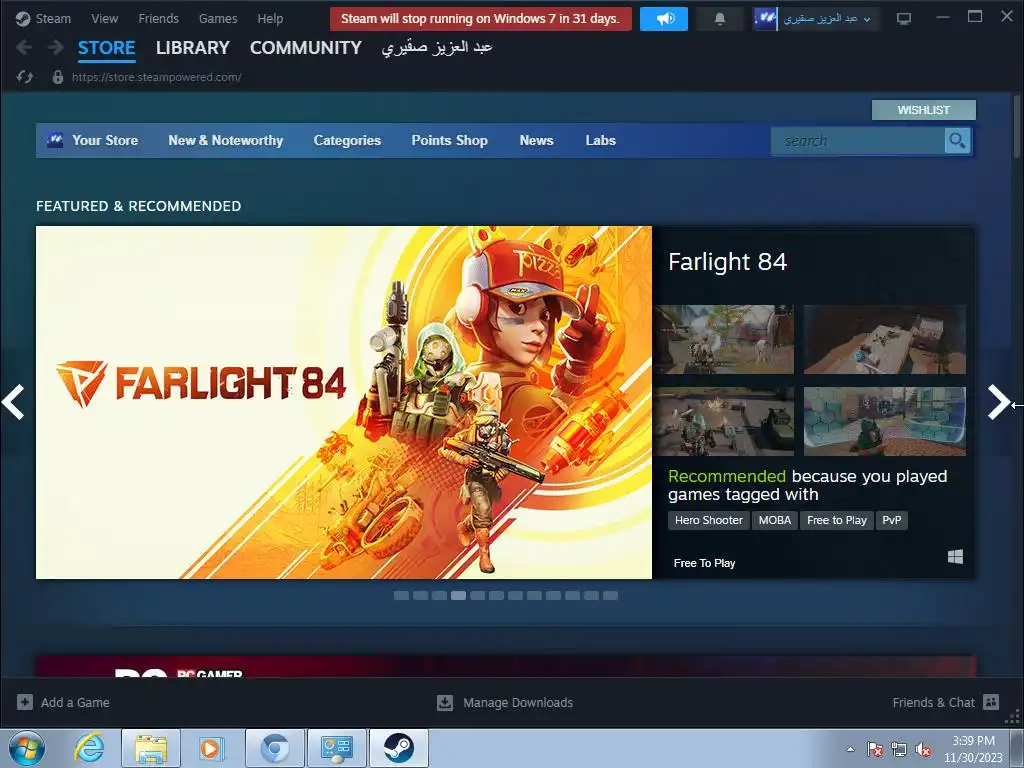Image resolution: width=1024 pixels, height=768 pixels.
Task: Click the Add a Game plus icon
Action: point(25,702)
